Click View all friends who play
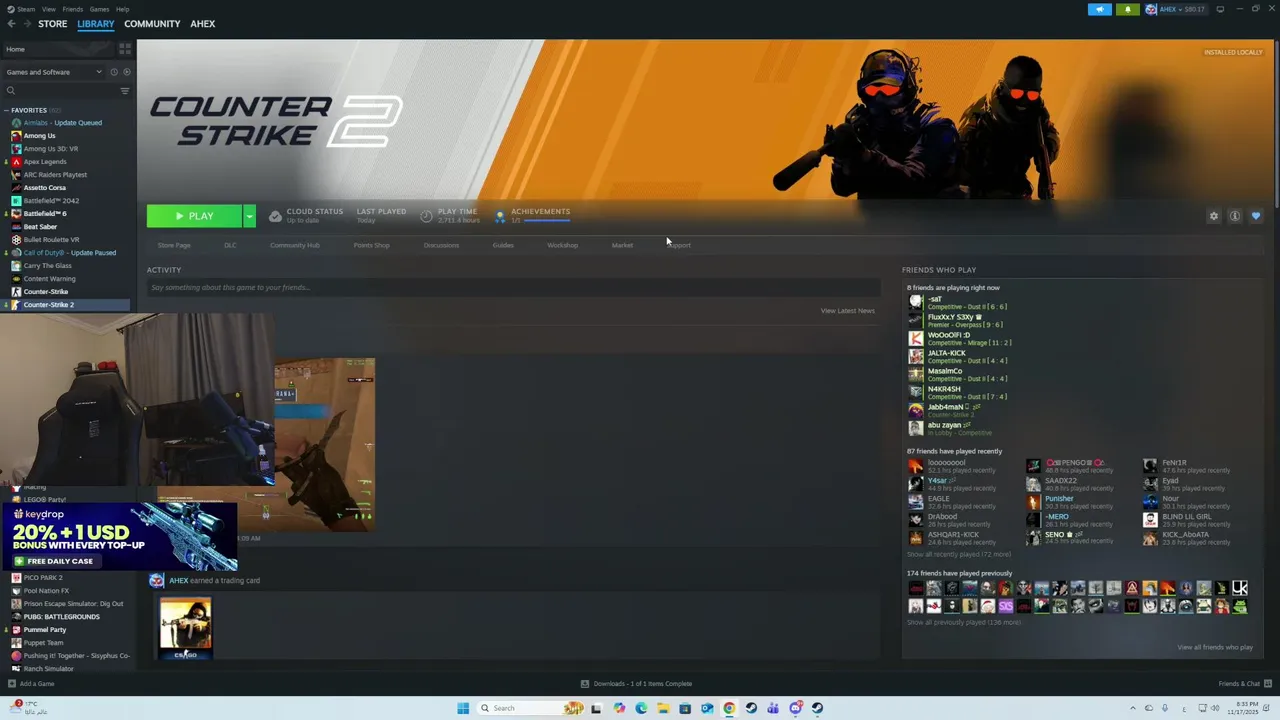 (x=1215, y=647)
